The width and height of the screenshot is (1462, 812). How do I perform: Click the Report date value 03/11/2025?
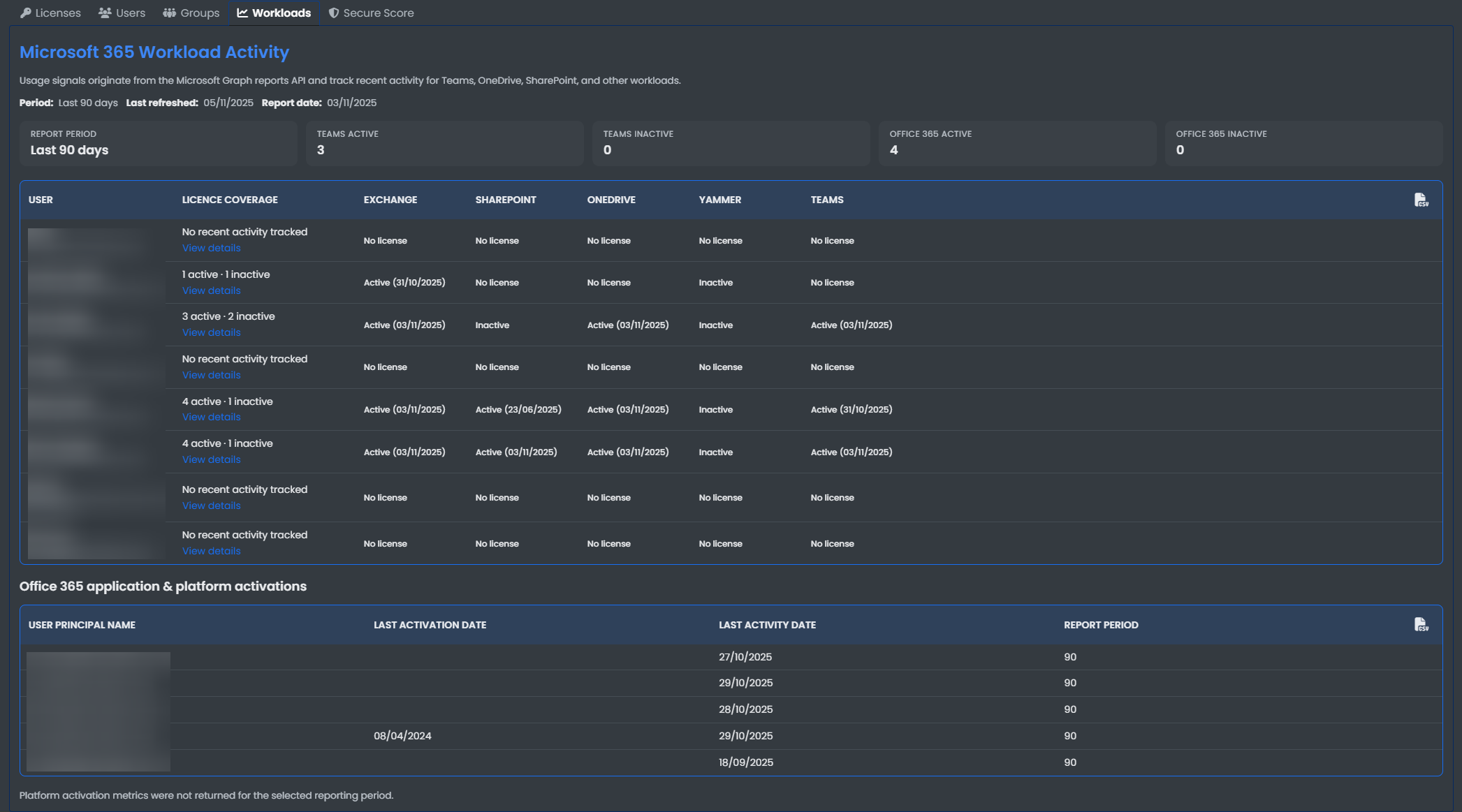coord(351,103)
